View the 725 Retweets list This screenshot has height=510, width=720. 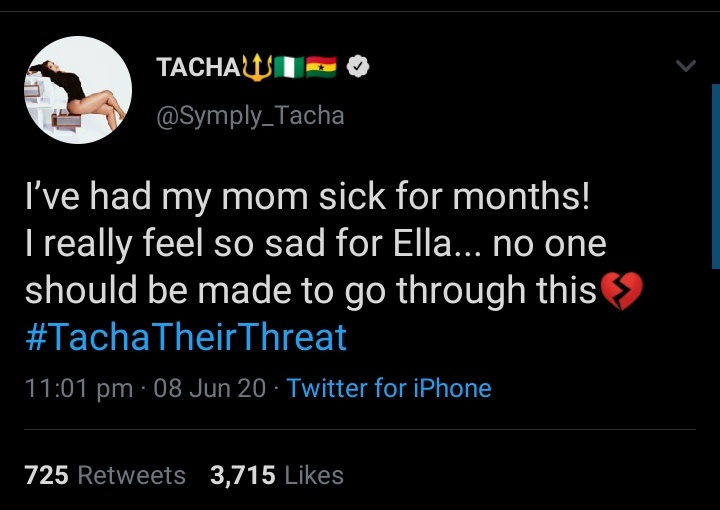click(x=105, y=475)
